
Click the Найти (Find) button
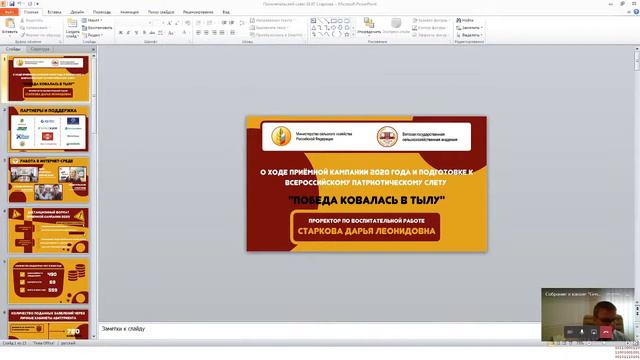pos(465,20)
